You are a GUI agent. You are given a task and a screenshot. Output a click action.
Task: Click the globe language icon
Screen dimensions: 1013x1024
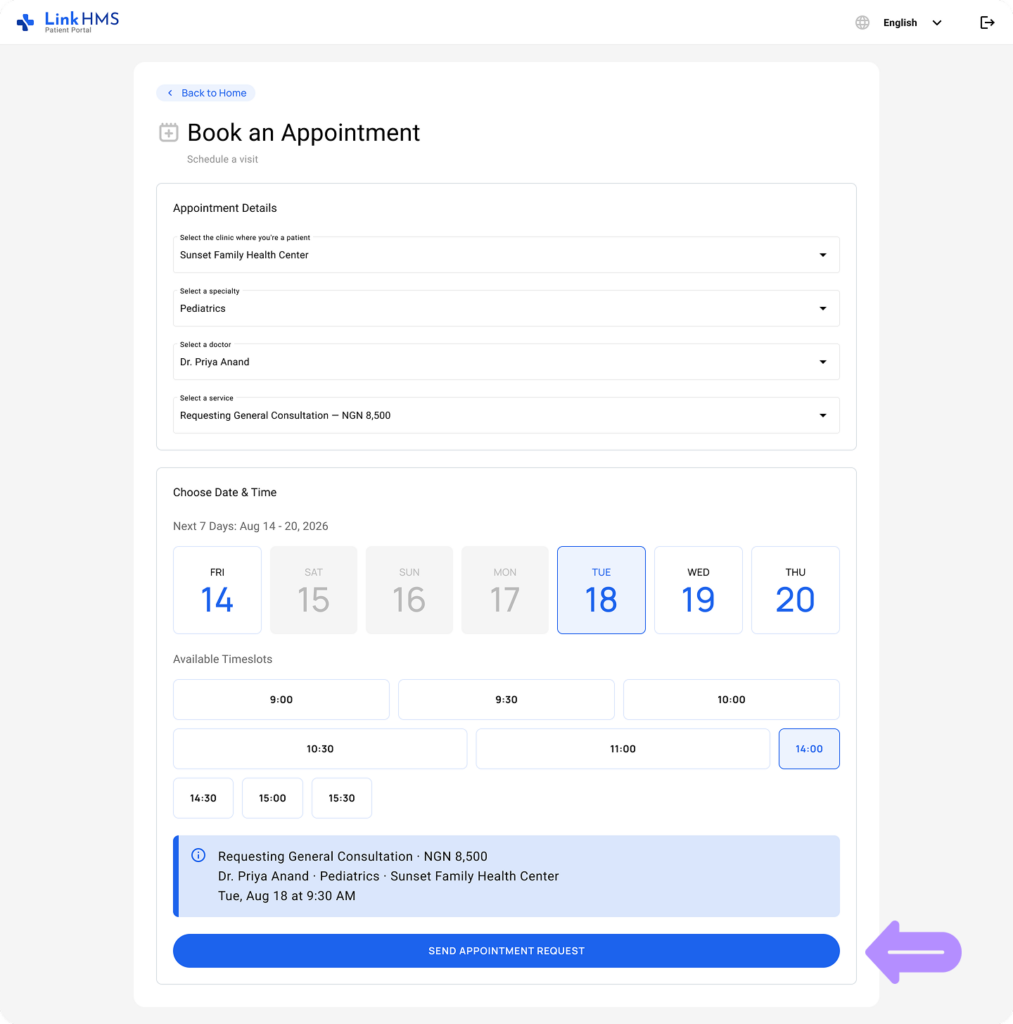coord(862,22)
